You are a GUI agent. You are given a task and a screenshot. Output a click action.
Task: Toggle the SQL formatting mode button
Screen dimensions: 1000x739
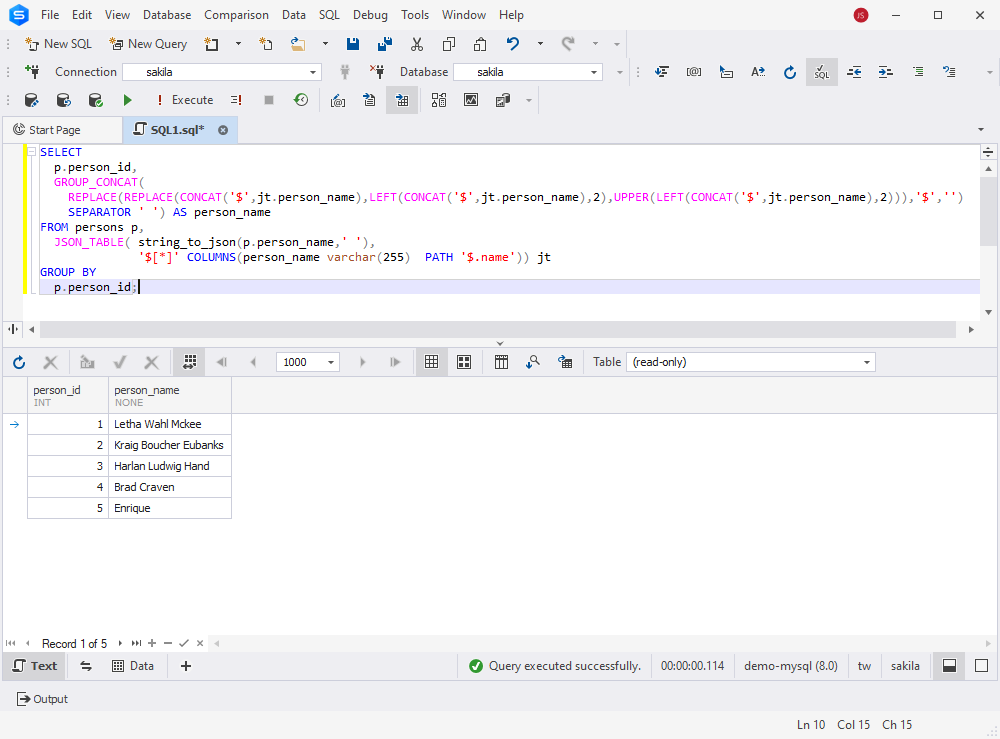pos(821,72)
